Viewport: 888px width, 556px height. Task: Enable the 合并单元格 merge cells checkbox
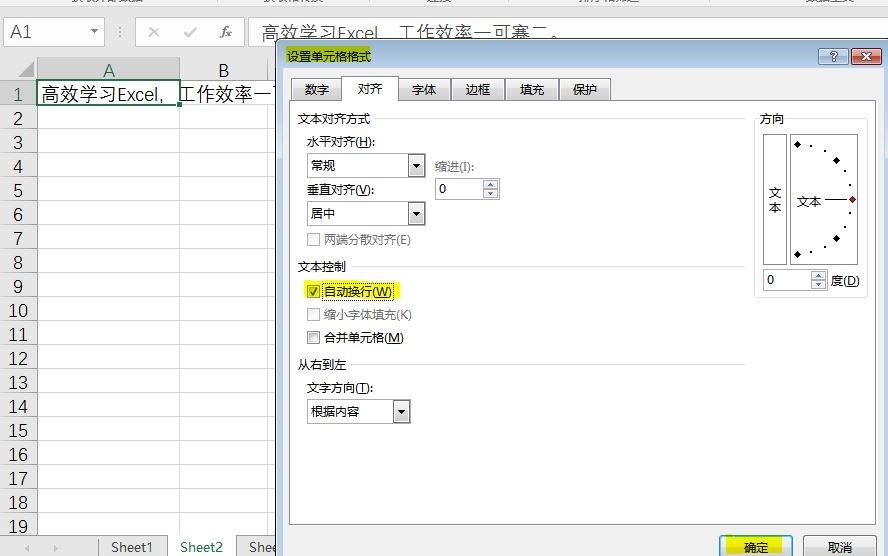pyautogui.click(x=314, y=338)
